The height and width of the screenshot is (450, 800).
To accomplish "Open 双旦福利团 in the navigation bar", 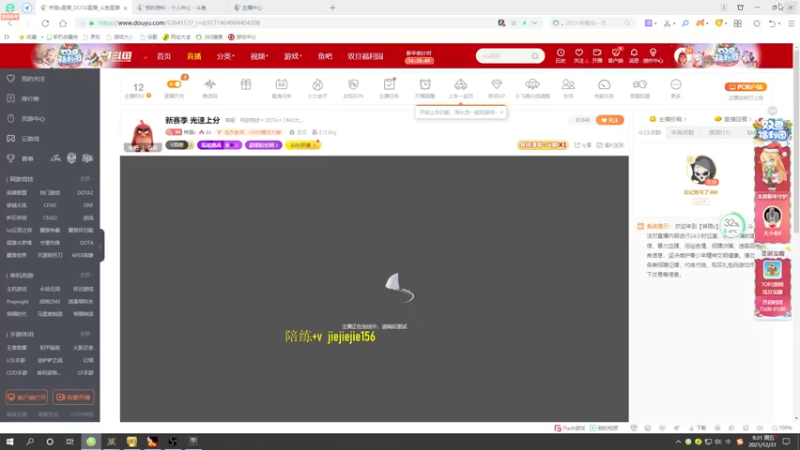I will 365,56.
